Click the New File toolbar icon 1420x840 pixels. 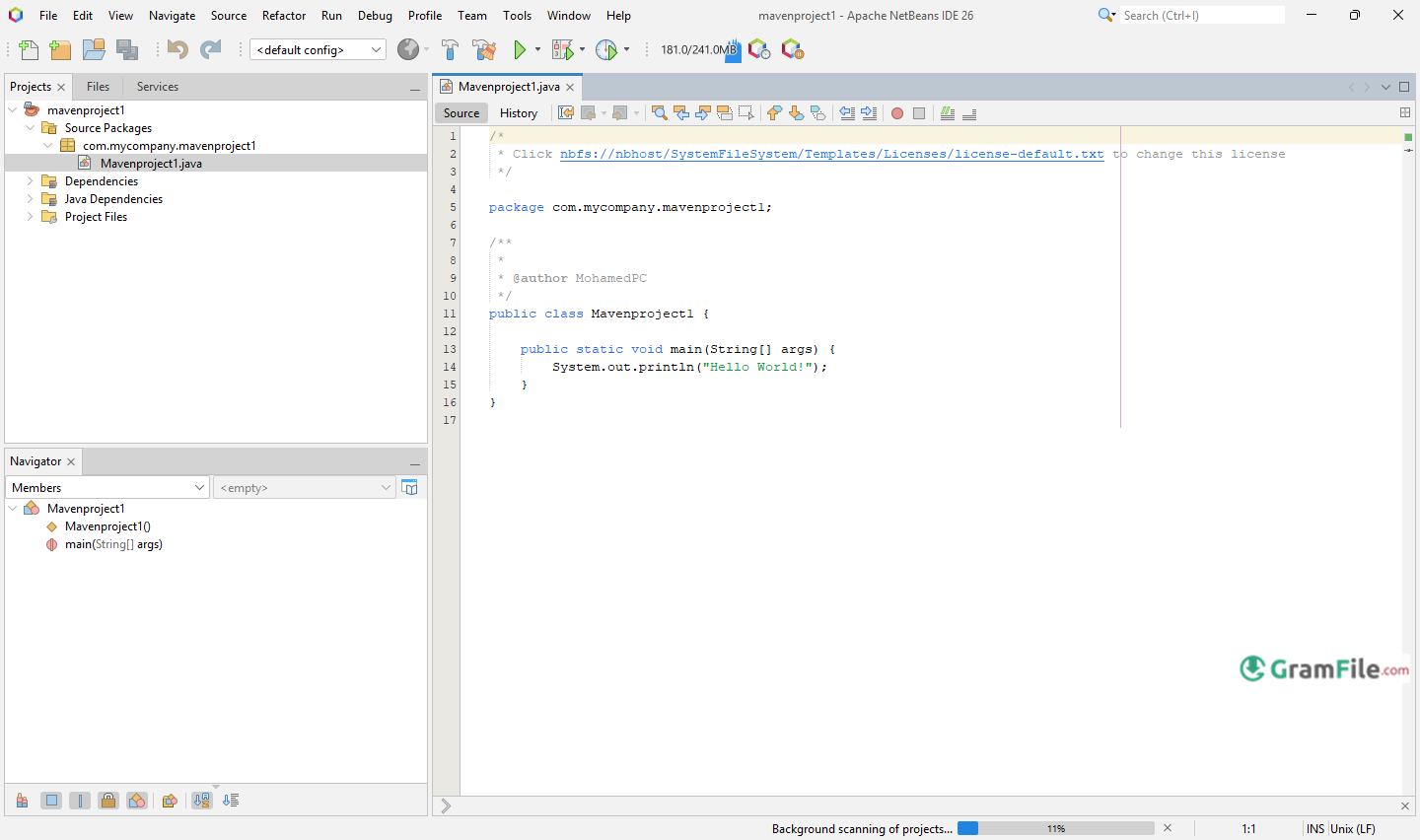click(29, 49)
